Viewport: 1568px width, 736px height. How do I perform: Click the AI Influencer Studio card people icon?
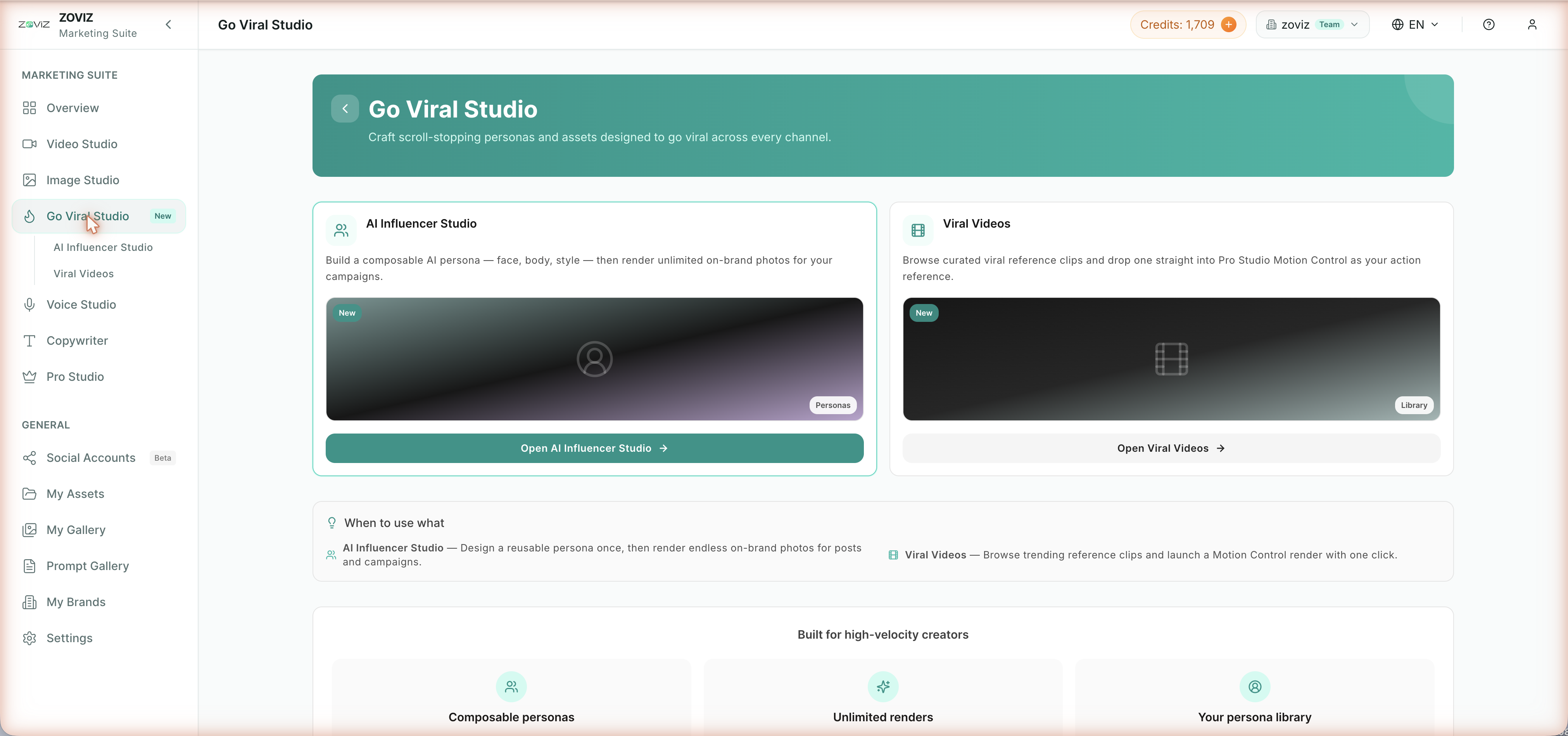[341, 230]
